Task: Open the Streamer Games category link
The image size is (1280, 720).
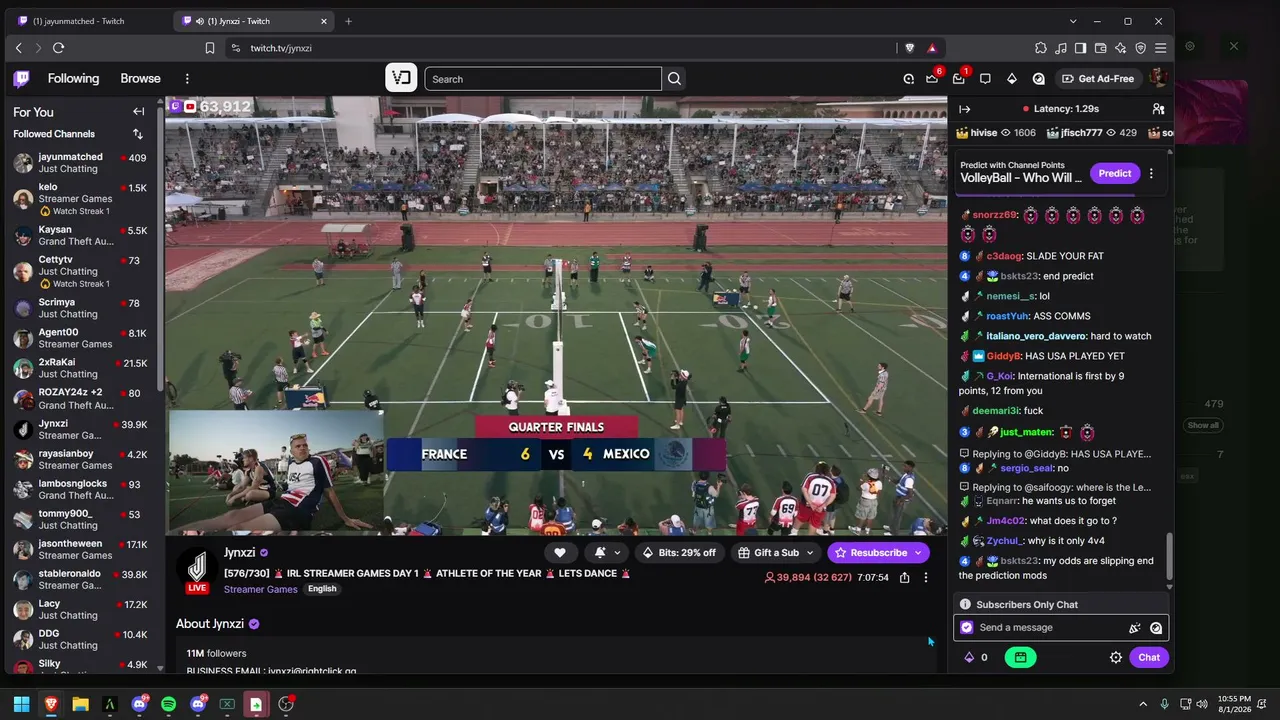Action: pyautogui.click(x=261, y=589)
